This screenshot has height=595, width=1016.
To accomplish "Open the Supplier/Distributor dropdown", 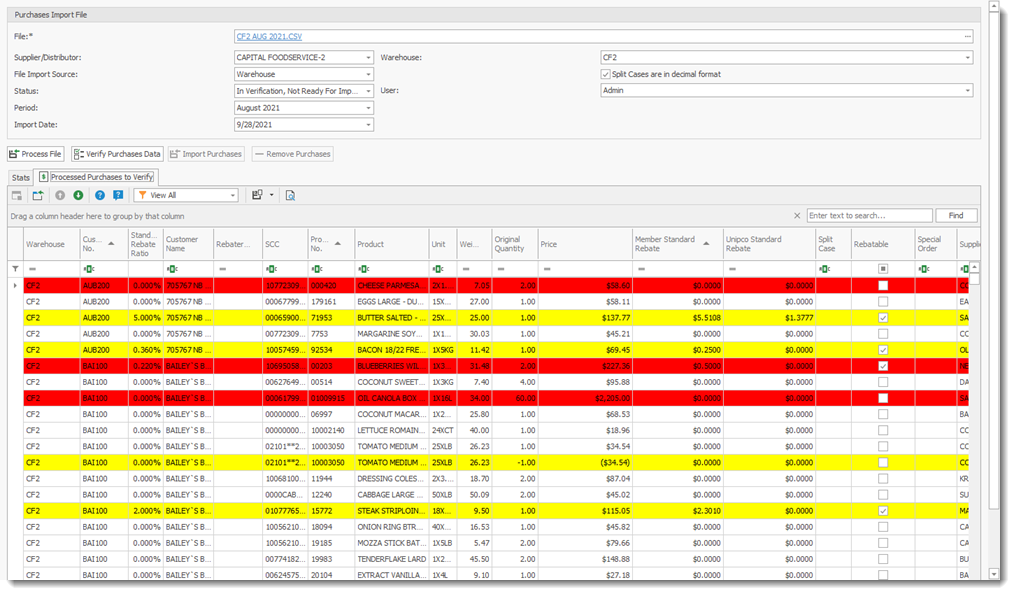I will [369, 57].
